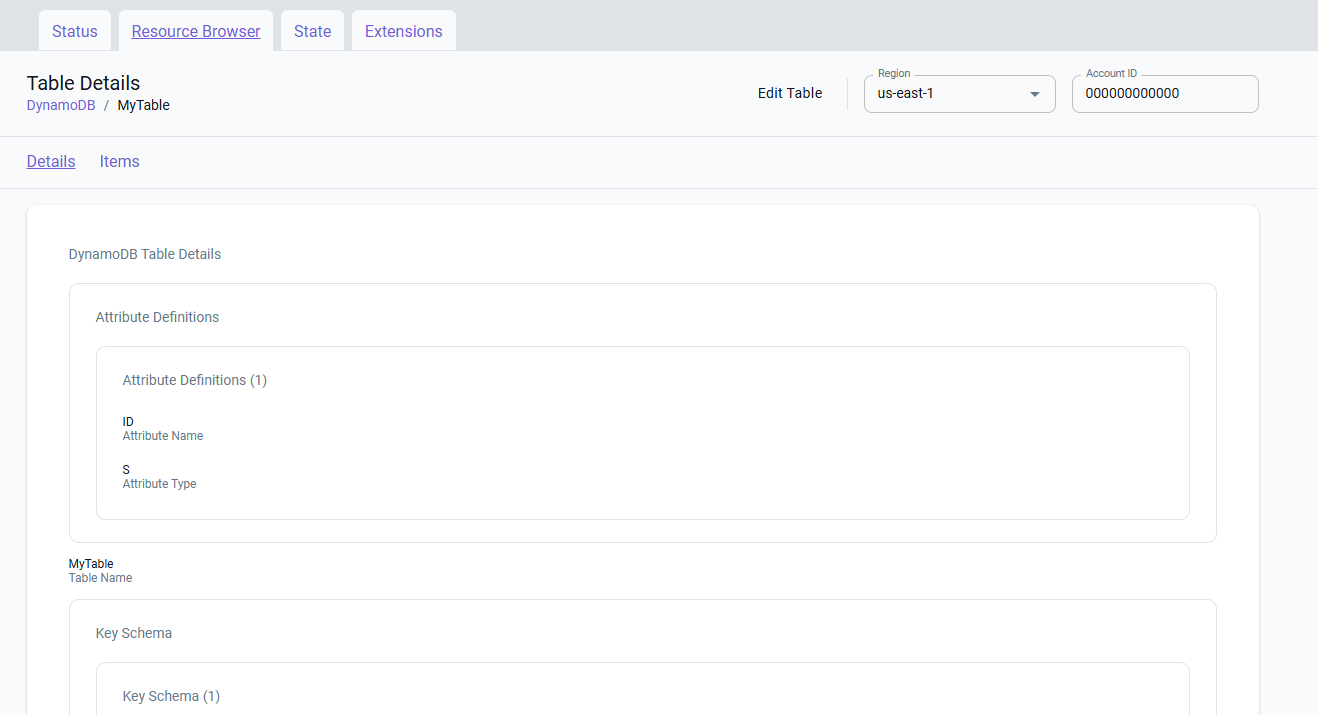Image resolution: width=1318 pixels, height=715 pixels.
Task: Select the Details sub-tab
Action: (x=51, y=161)
